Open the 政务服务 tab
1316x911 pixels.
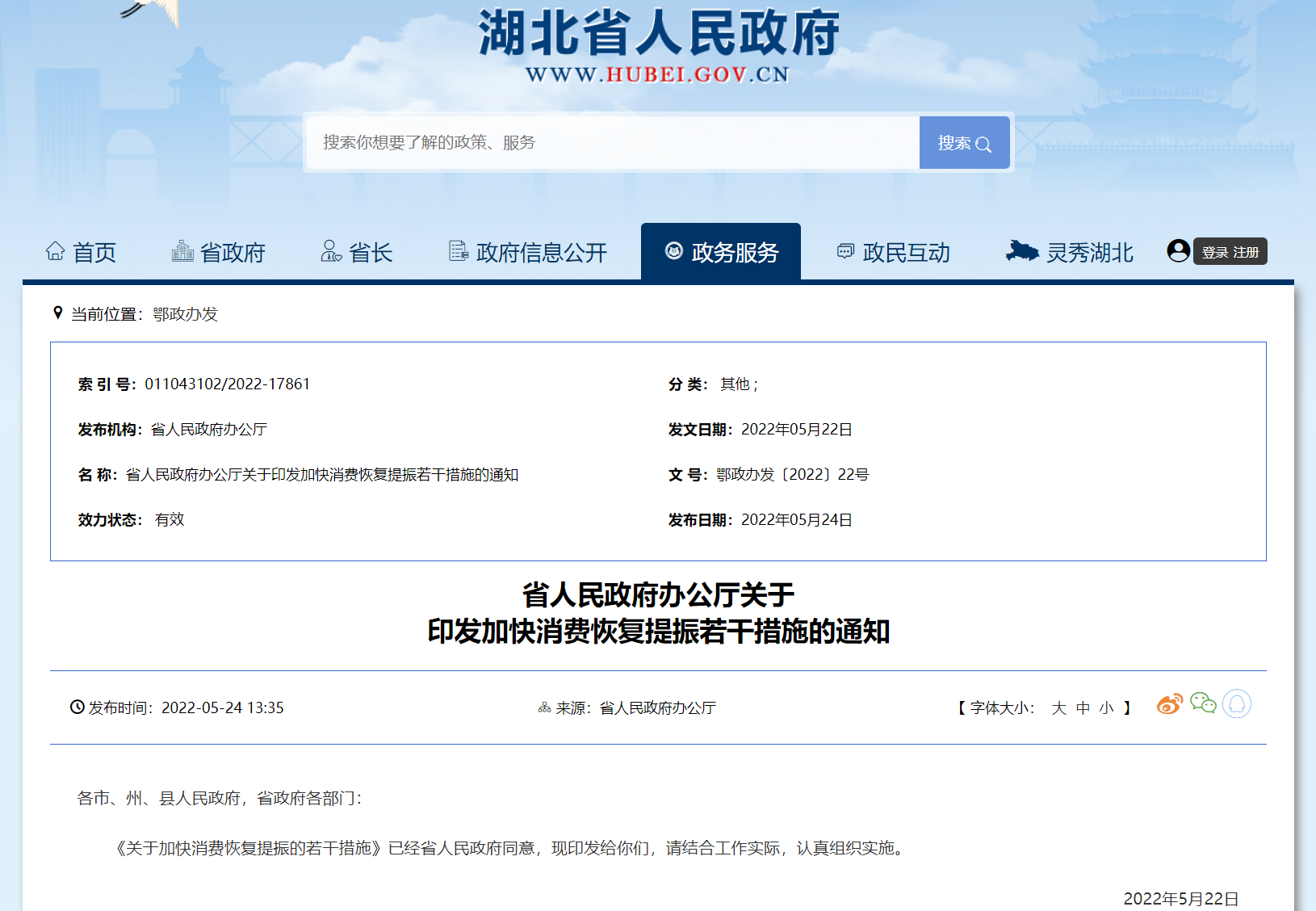(721, 252)
